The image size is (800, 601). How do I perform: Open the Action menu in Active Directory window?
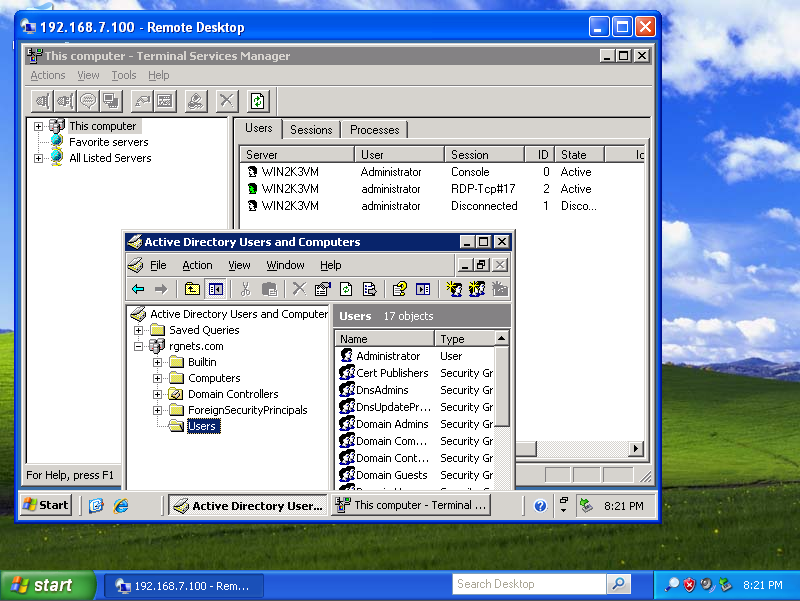197,265
